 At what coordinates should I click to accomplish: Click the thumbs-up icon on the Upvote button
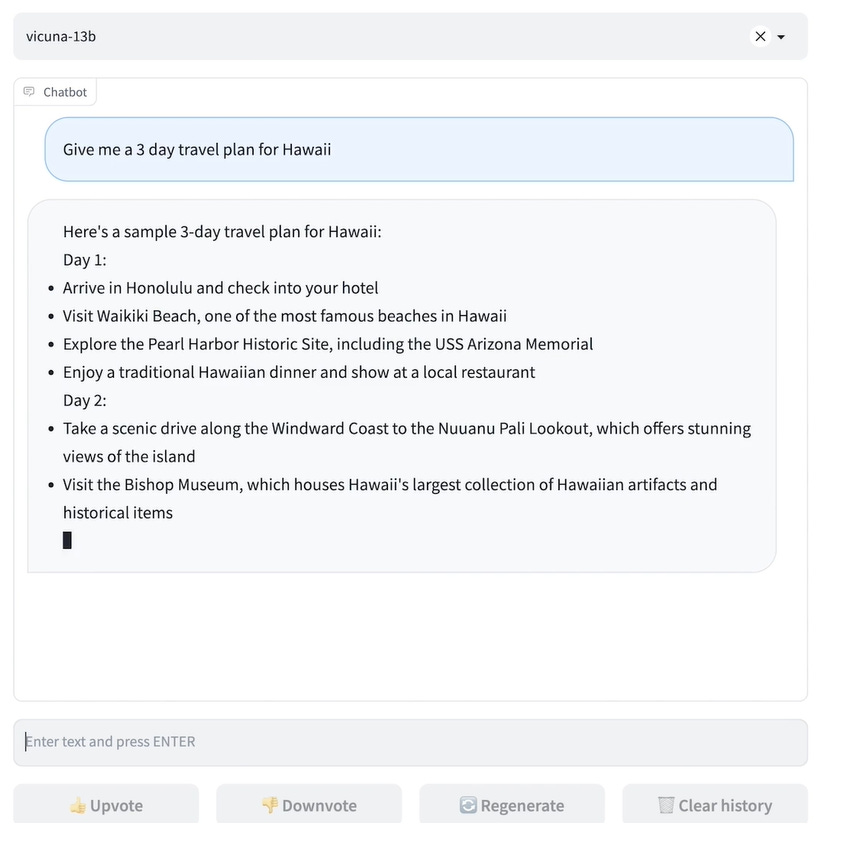pos(78,805)
